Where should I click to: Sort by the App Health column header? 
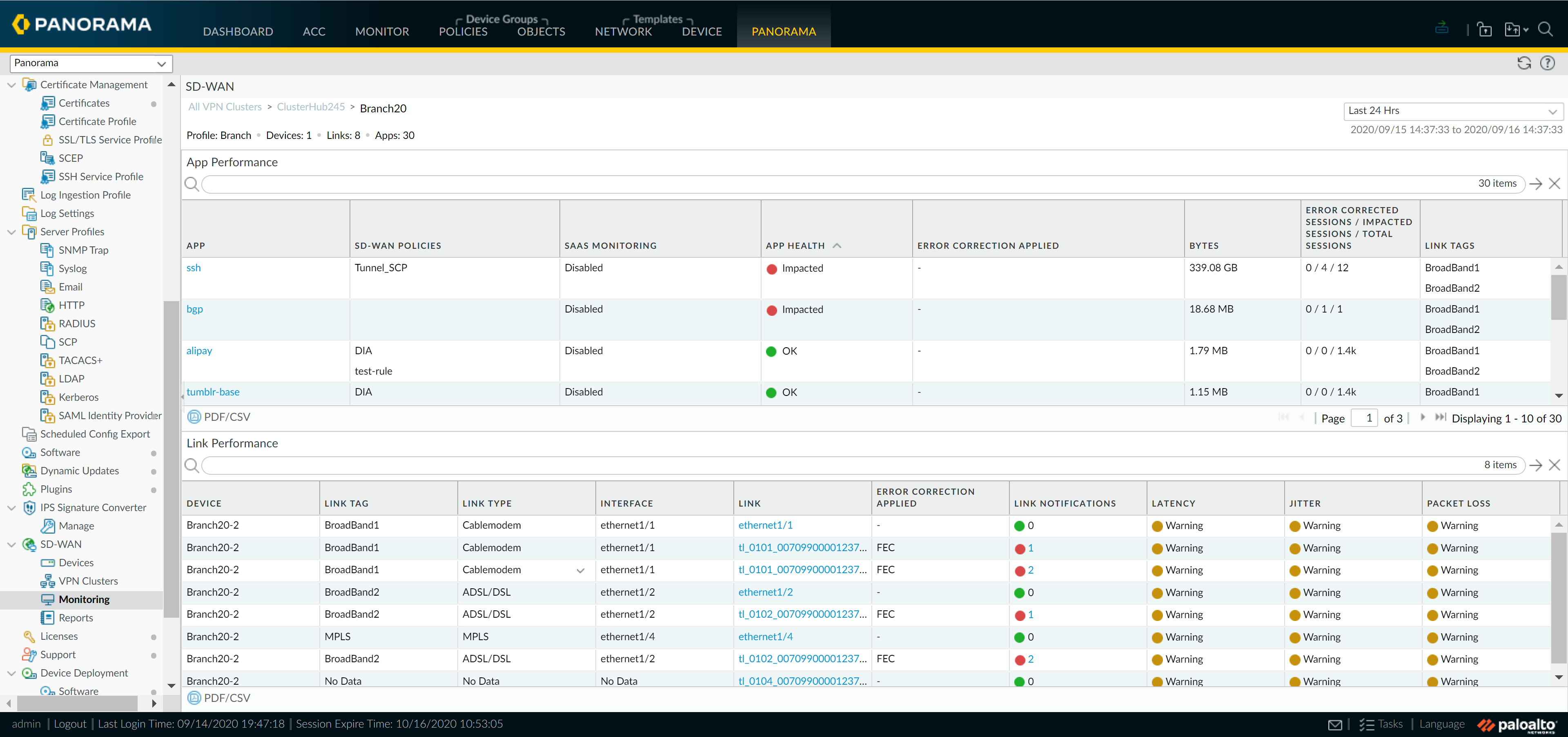(x=795, y=246)
